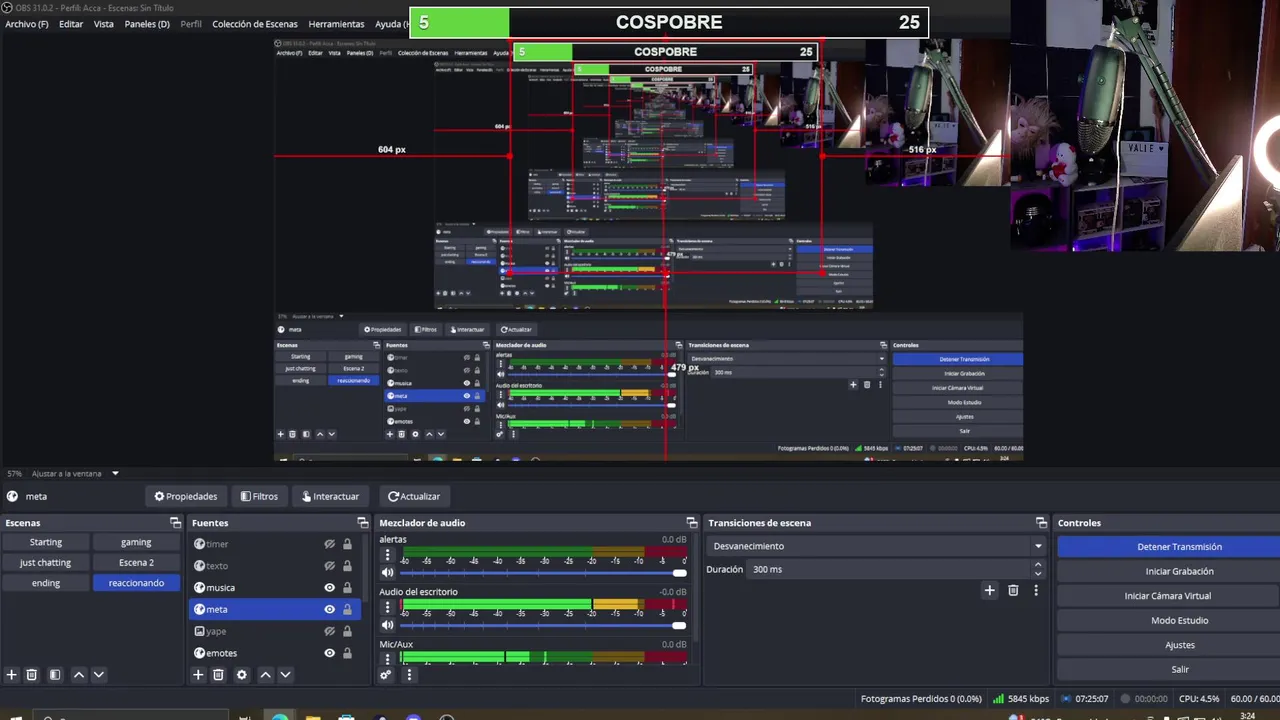Screen dimensions: 1280x720
Task: Open the Editar menu
Action: point(71,24)
